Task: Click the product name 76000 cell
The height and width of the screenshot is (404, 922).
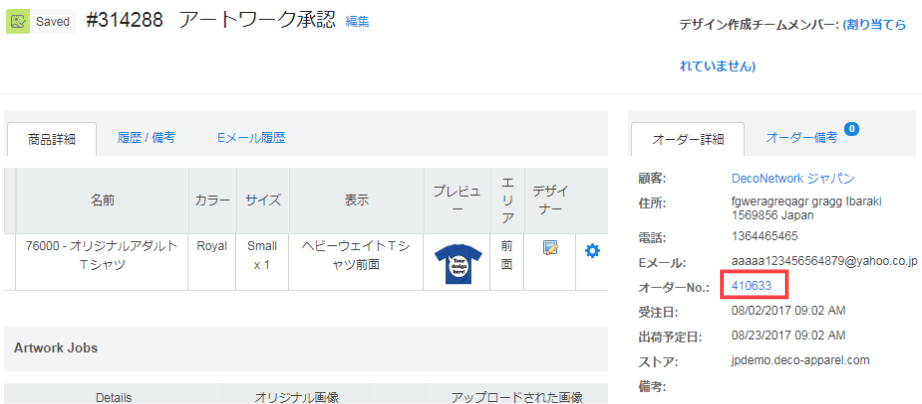Action: coord(101,254)
